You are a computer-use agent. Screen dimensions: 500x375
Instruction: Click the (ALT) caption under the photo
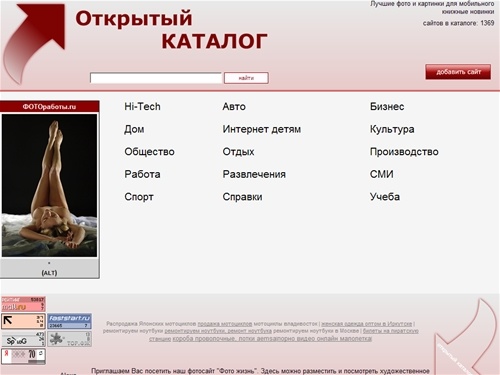coord(49,273)
